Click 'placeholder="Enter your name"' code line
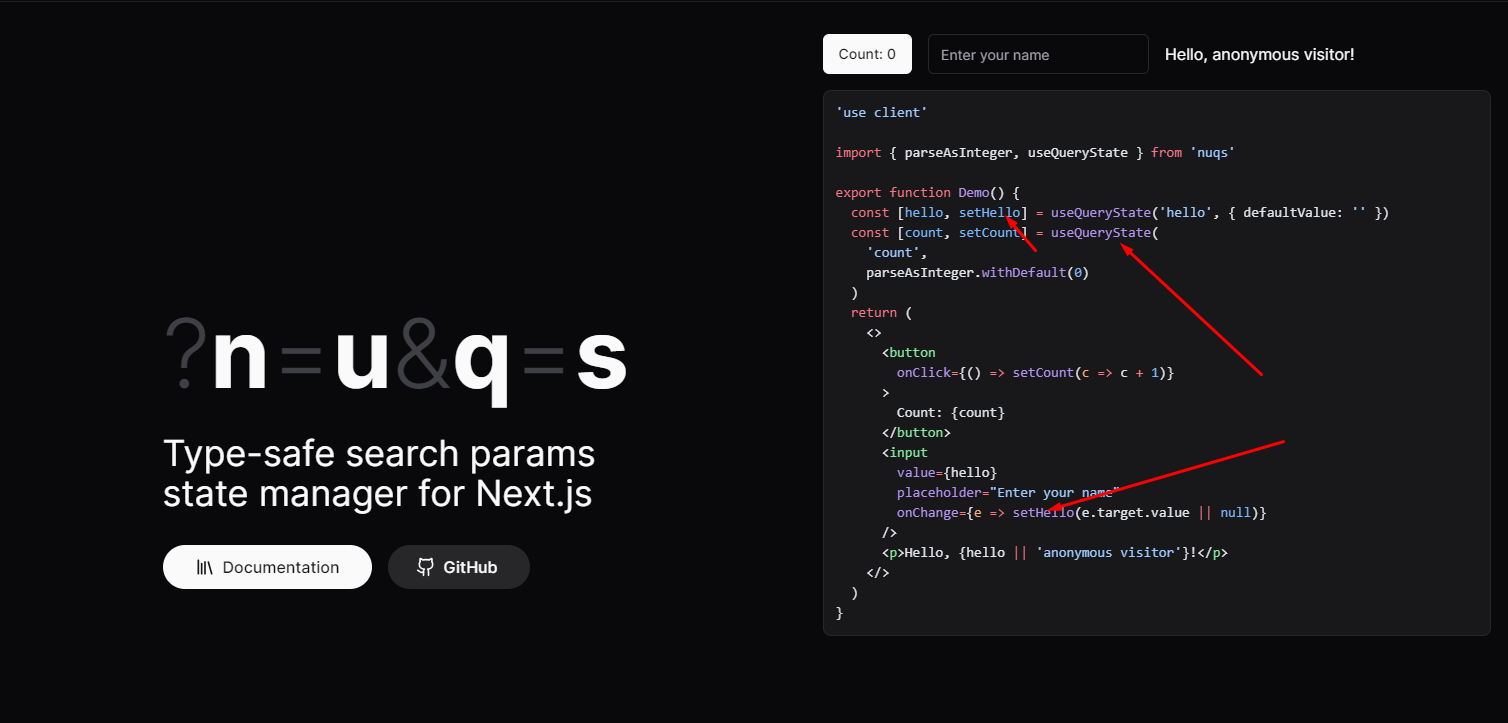The width and height of the screenshot is (1508, 723). tap(1008, 492)
